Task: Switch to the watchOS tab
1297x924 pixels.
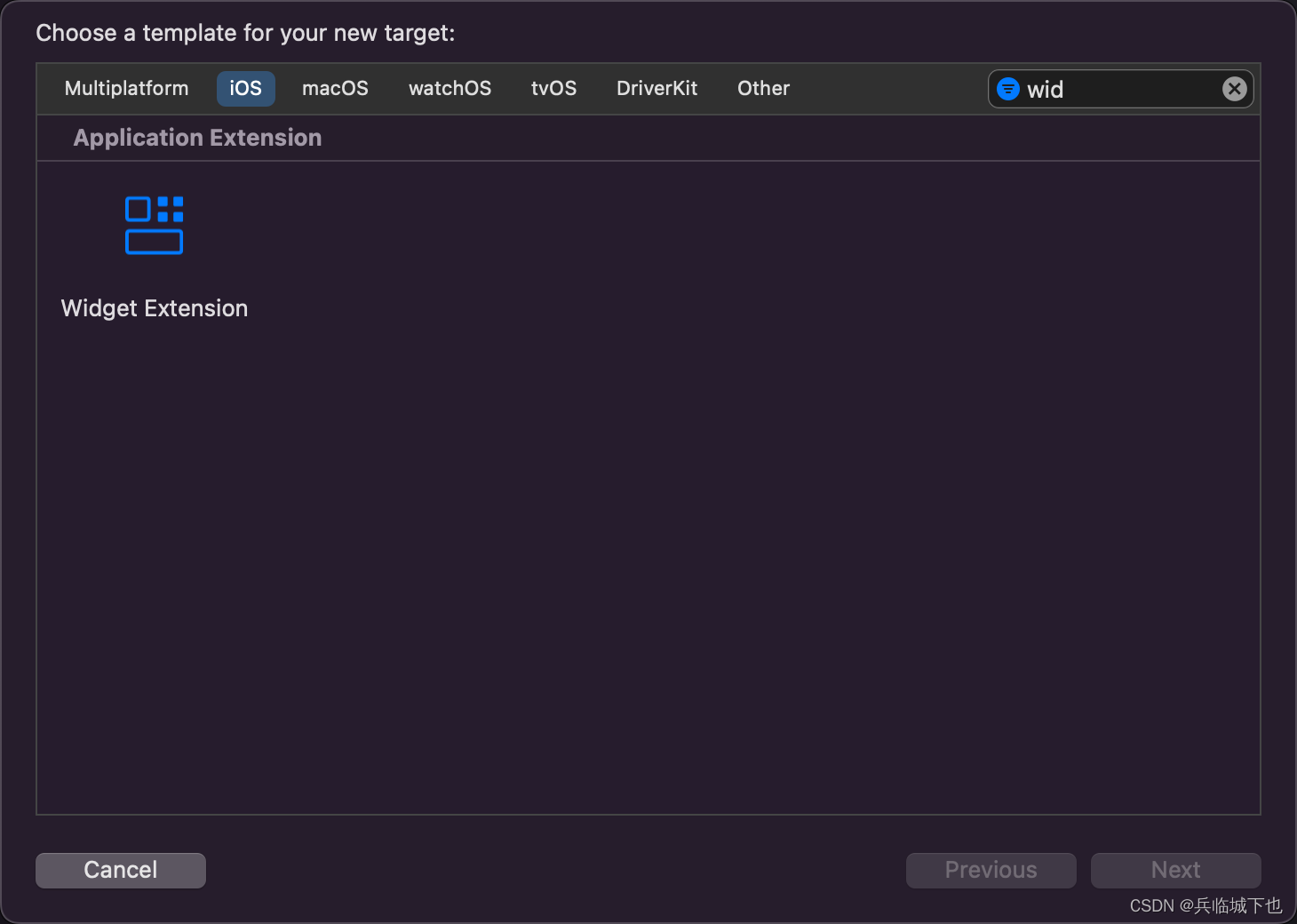Action: (450, 89)
